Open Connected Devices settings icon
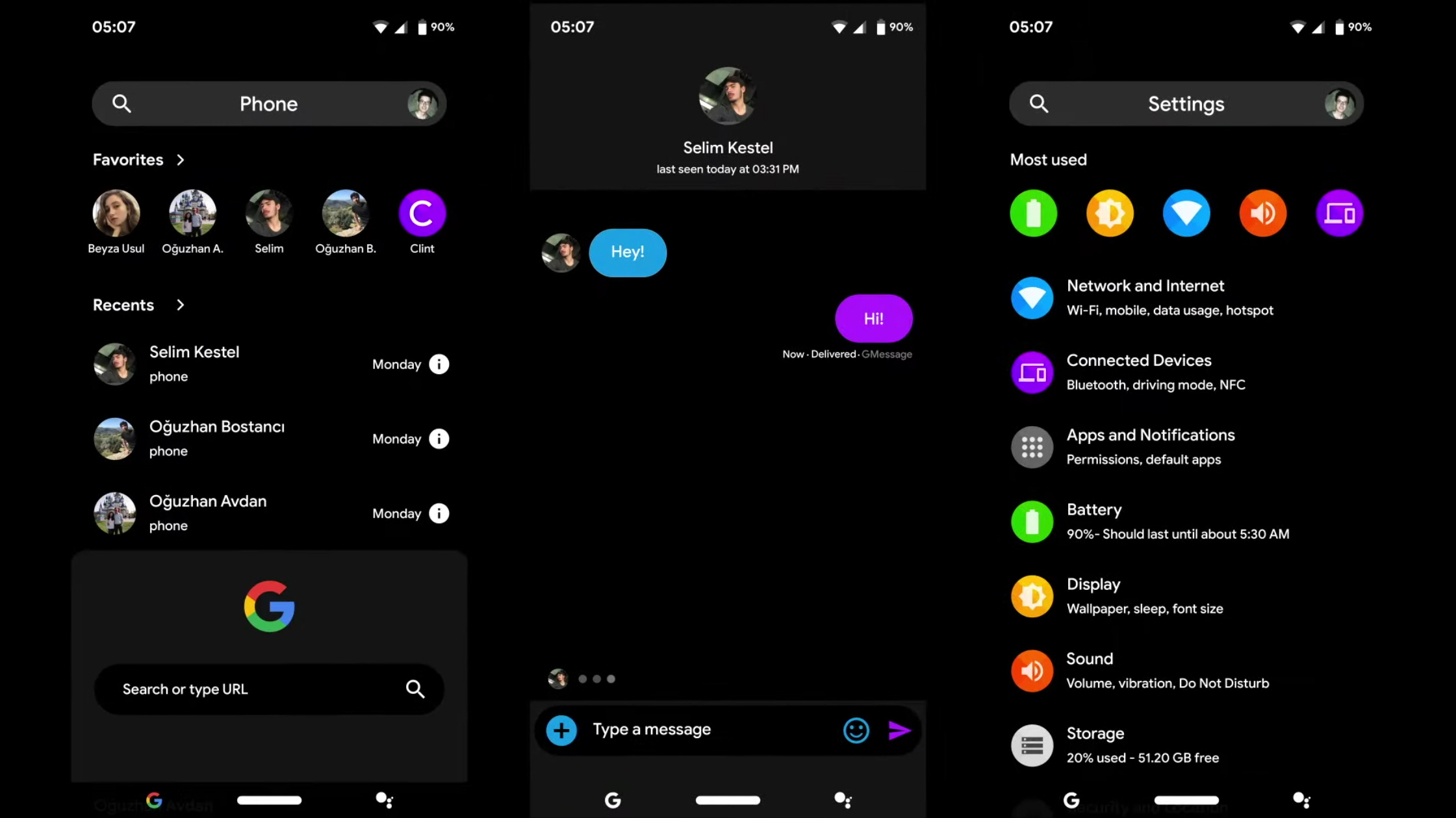Image resolution: width=1456 pixels, height=818 pixels. (x=1033, y=371)
